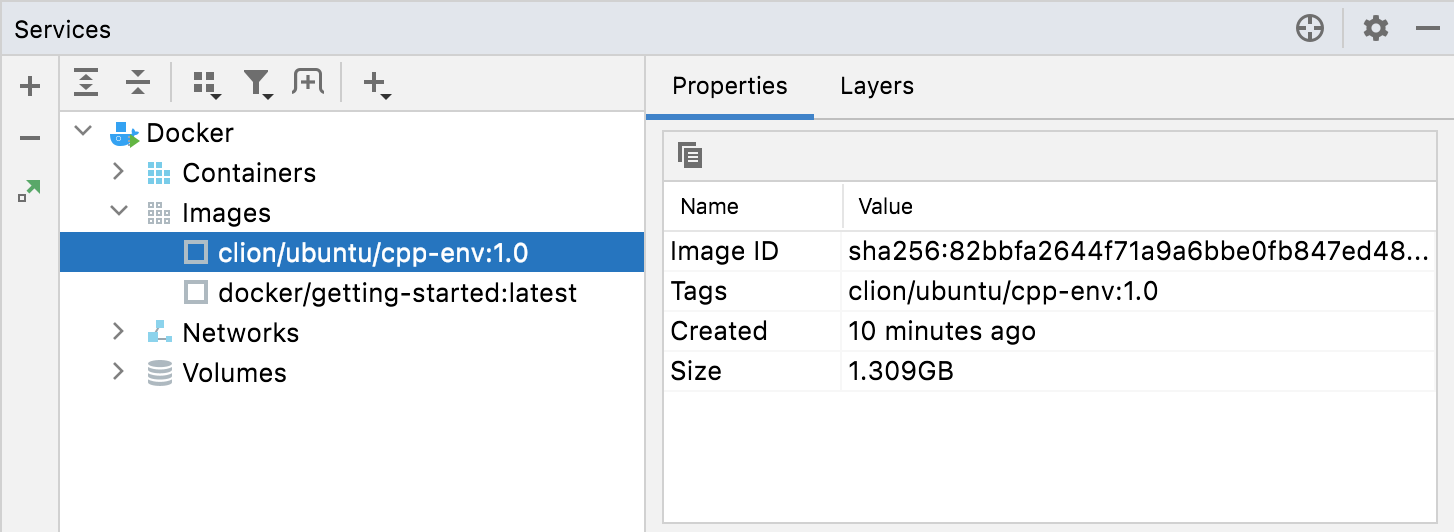Open the Add Service plus dropdown in toolbar
Viewport: 1454px width, 532px height.
(376, 85)
